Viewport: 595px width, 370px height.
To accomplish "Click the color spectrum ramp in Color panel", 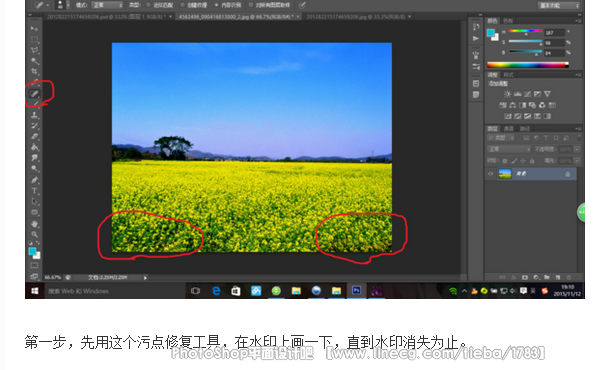I will pos(528,65).
